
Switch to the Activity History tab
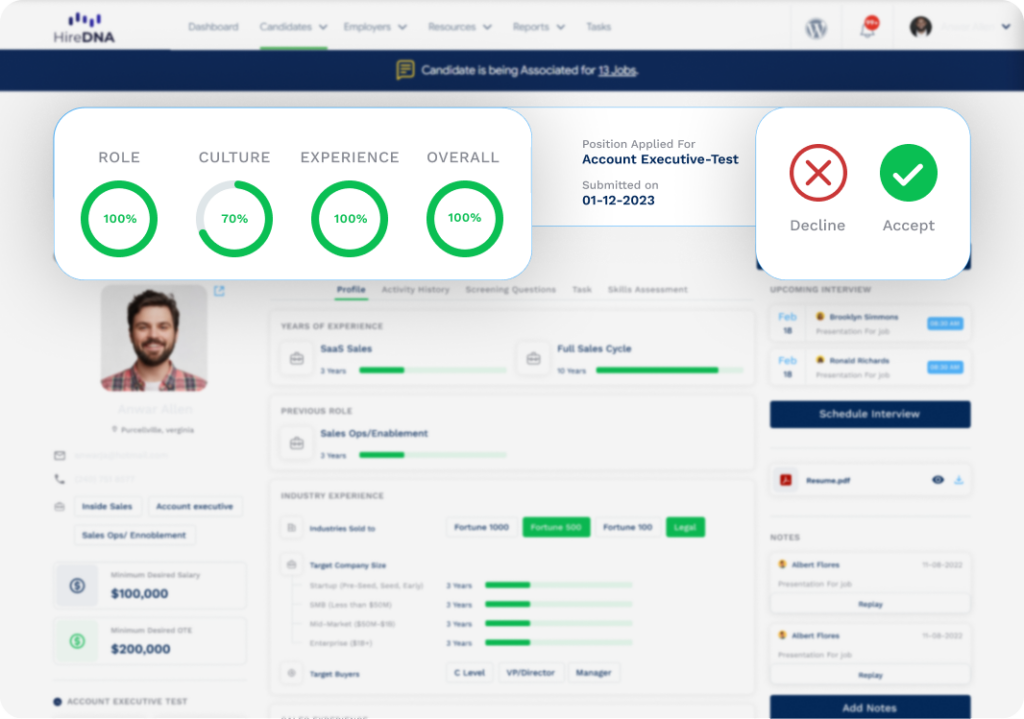tap(415, 289)
